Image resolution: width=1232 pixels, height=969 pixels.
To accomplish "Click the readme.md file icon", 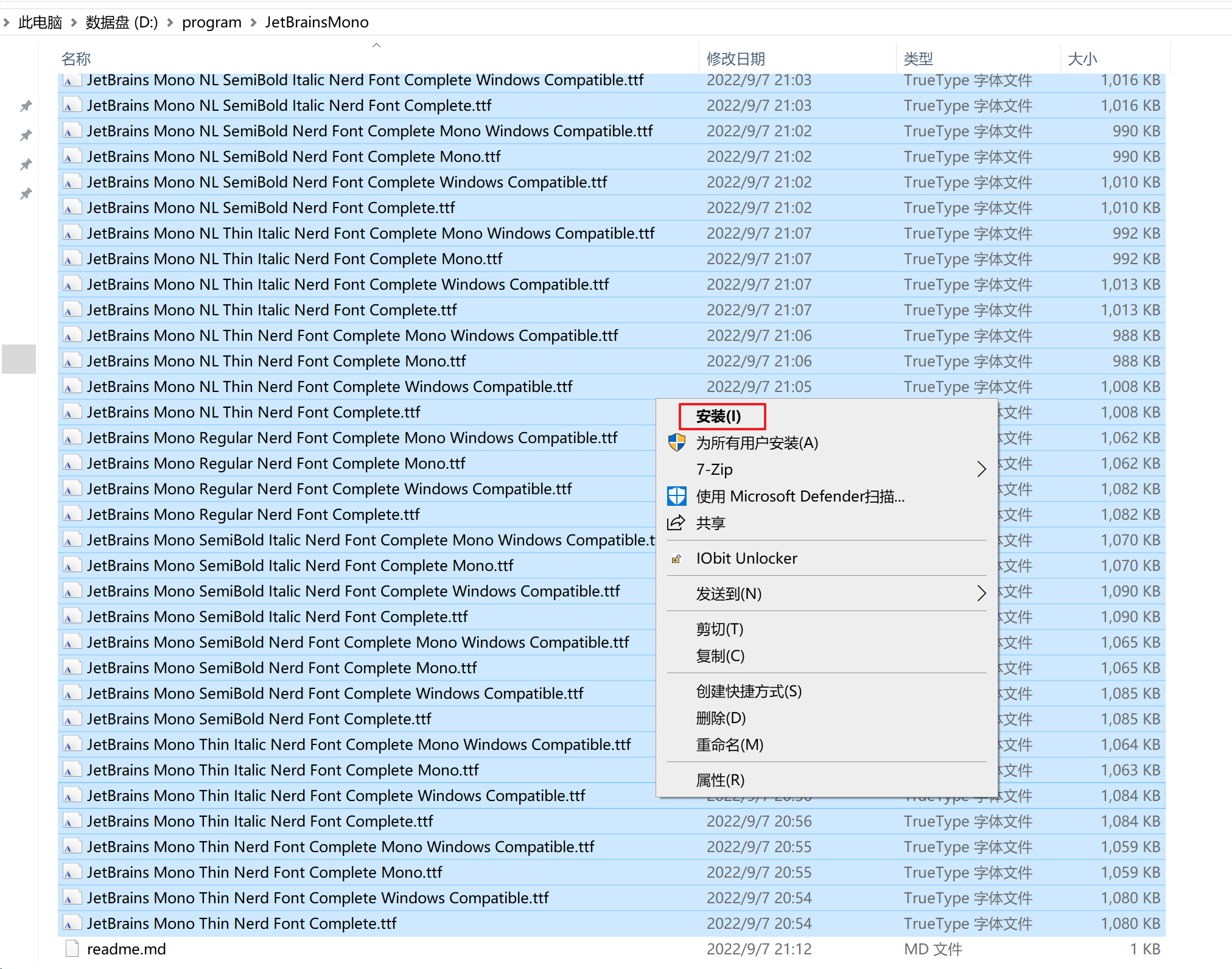I will [72, 949].
